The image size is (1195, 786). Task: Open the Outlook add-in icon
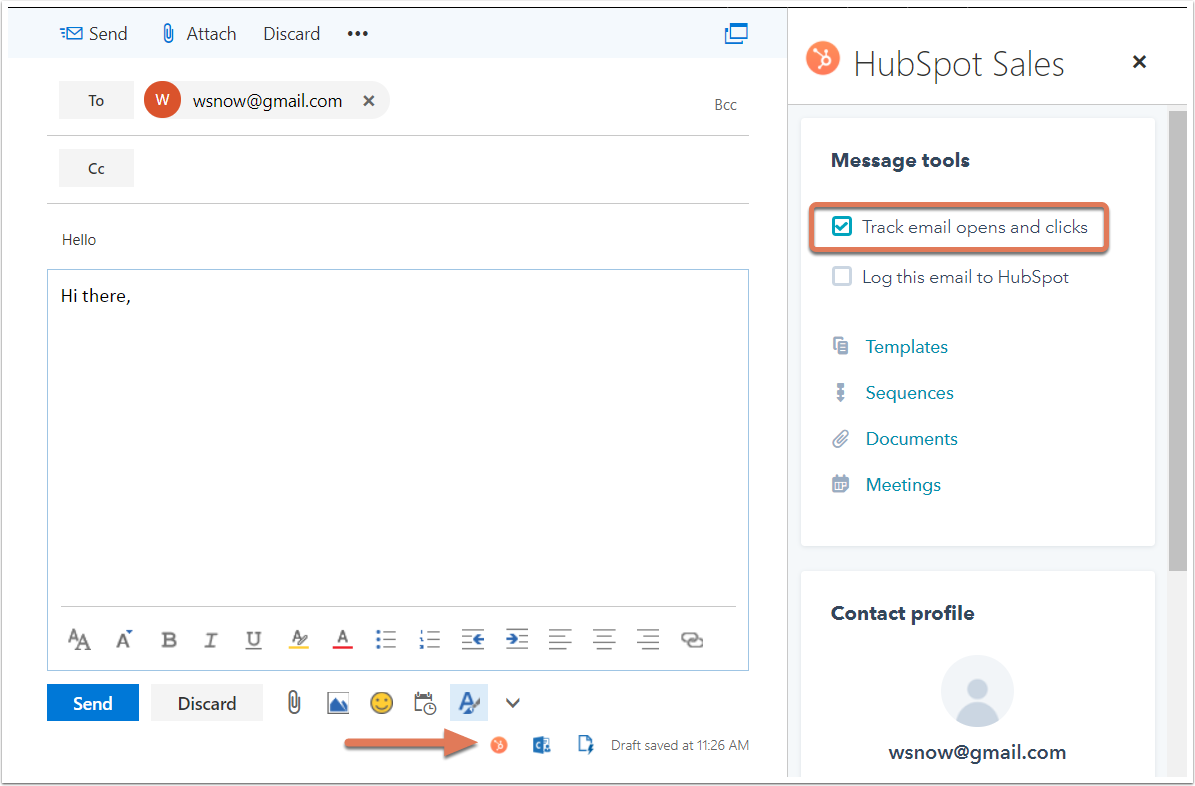[x=542, y=745]
